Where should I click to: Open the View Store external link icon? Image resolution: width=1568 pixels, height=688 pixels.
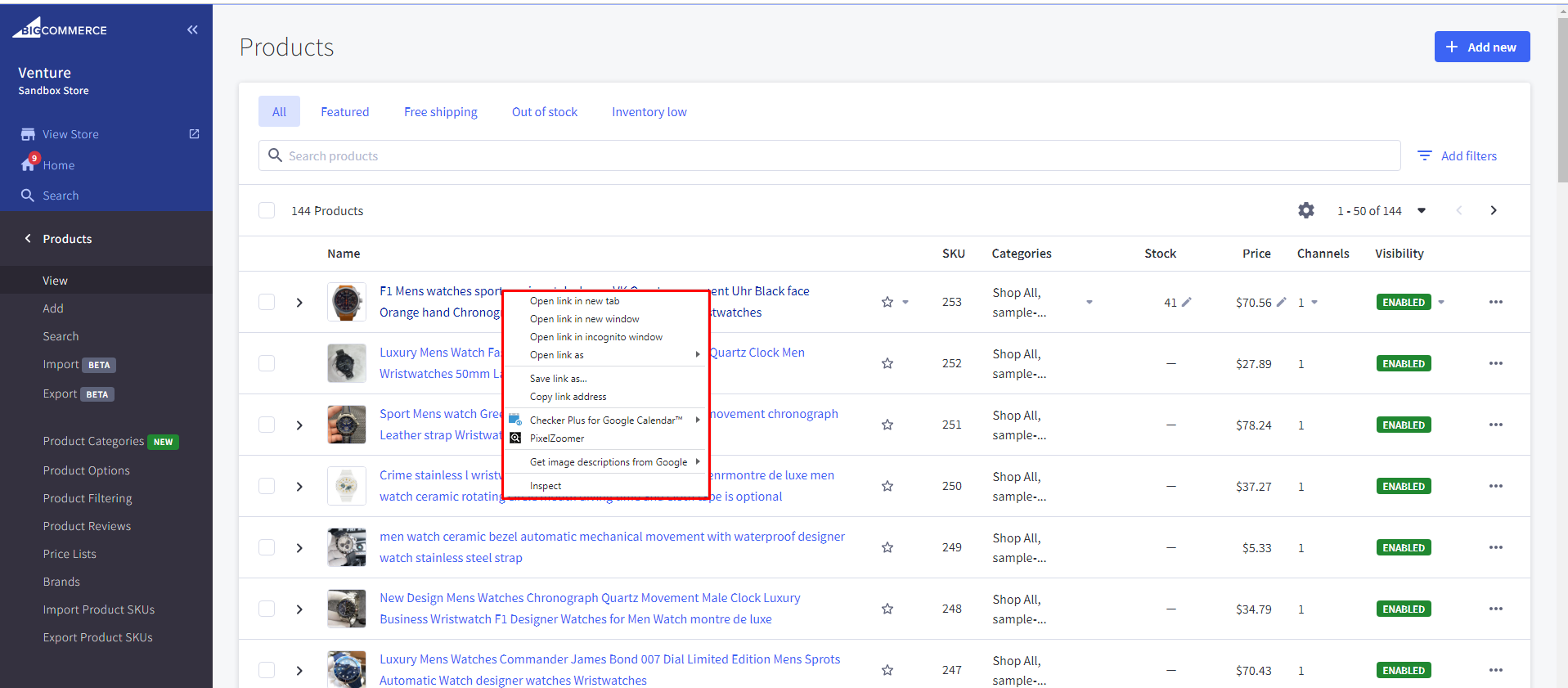tap(194, 133)
